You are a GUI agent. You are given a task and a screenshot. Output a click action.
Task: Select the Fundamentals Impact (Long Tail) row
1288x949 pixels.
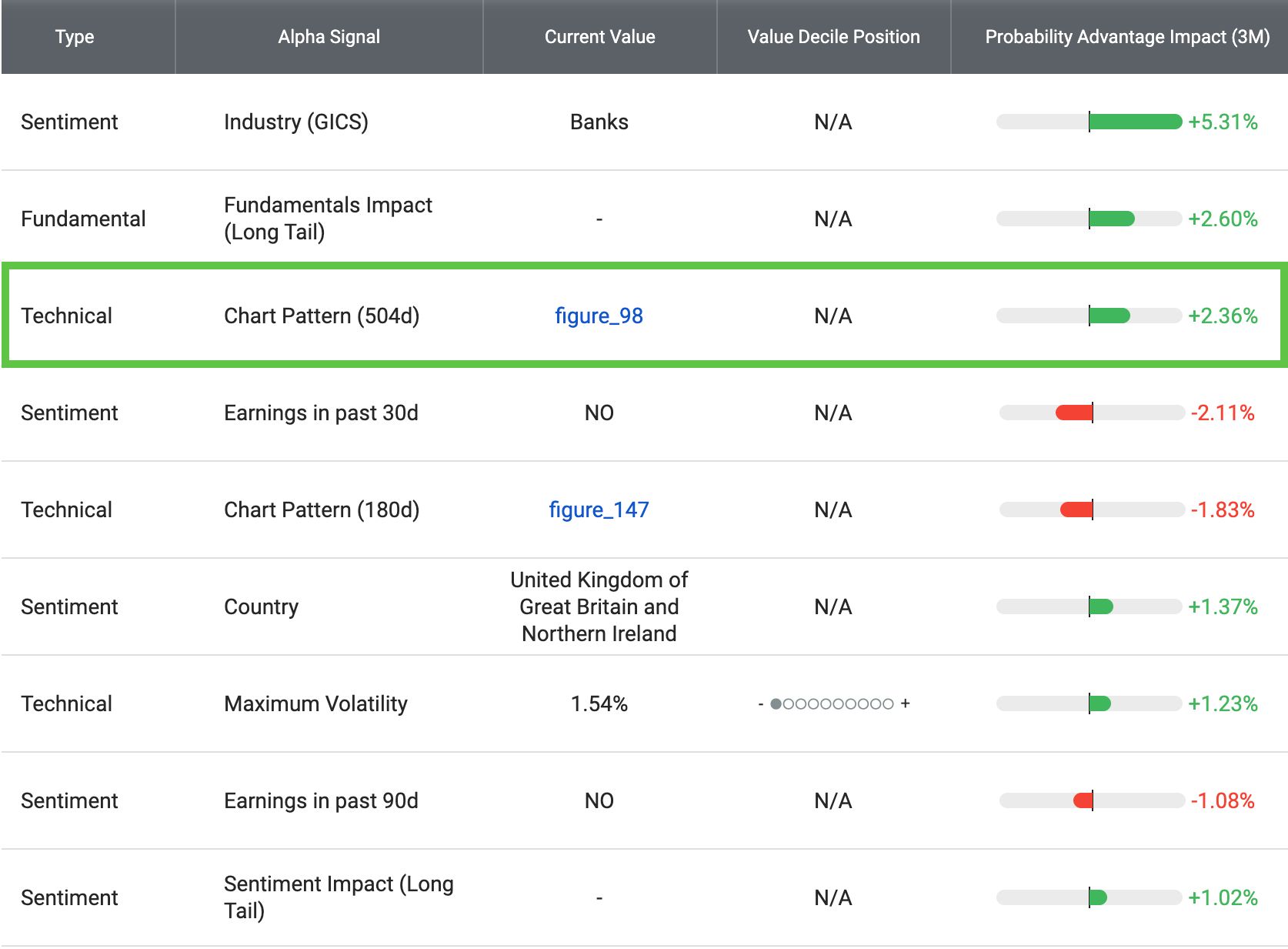tap(644, 218)
